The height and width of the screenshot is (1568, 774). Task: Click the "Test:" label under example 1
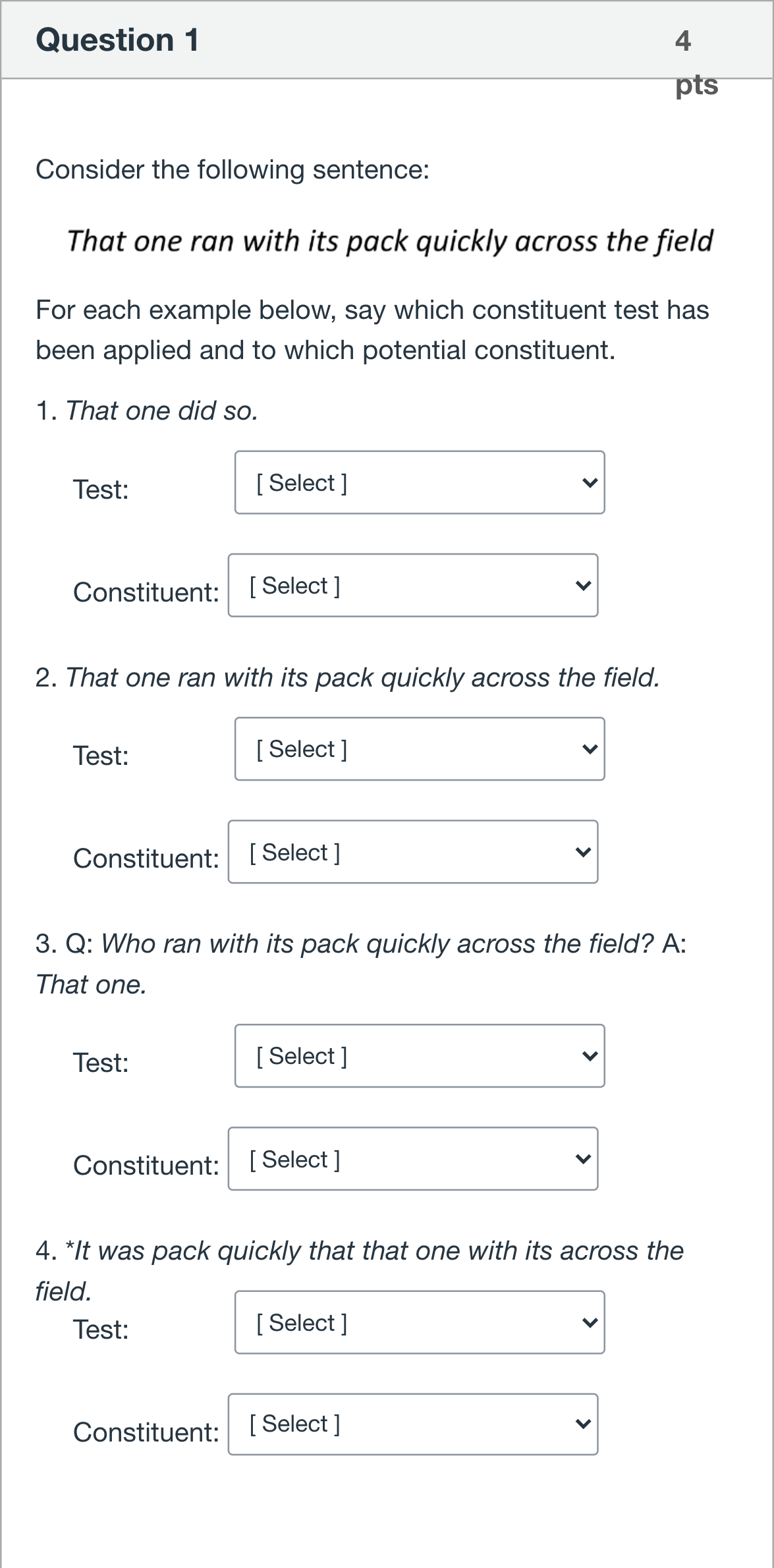tap(101, 490)
